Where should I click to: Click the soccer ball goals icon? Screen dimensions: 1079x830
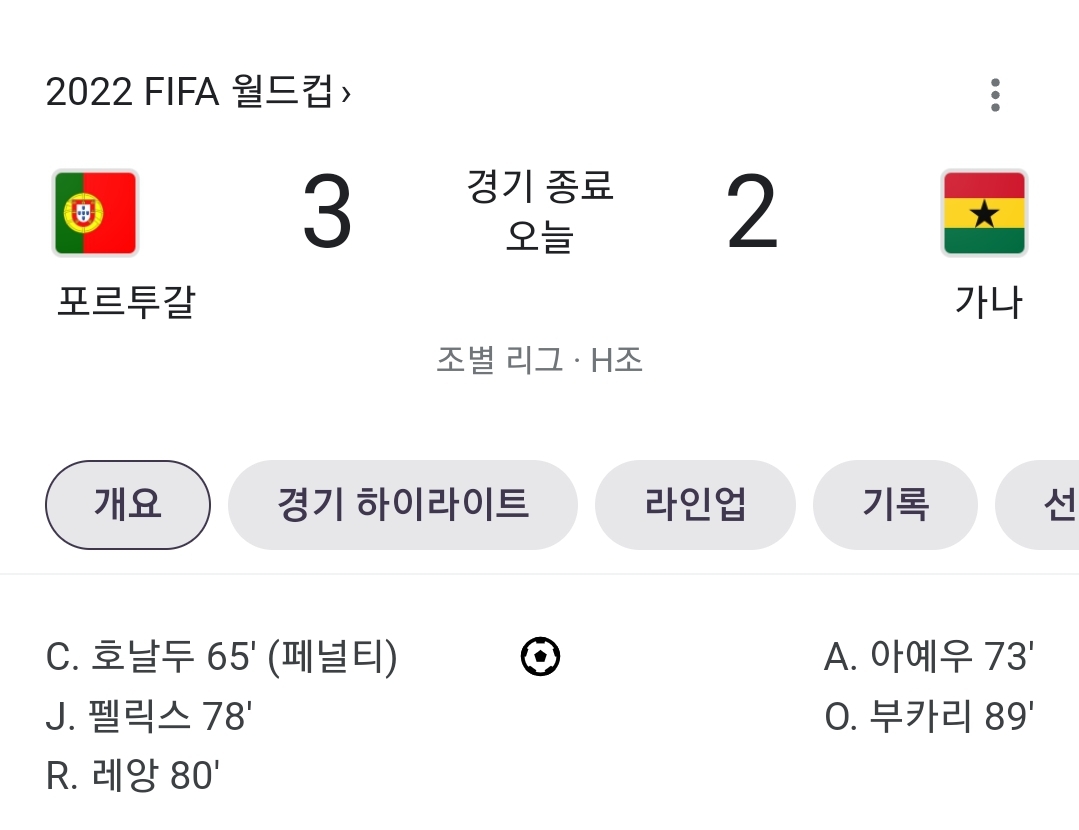click(540, 656)
